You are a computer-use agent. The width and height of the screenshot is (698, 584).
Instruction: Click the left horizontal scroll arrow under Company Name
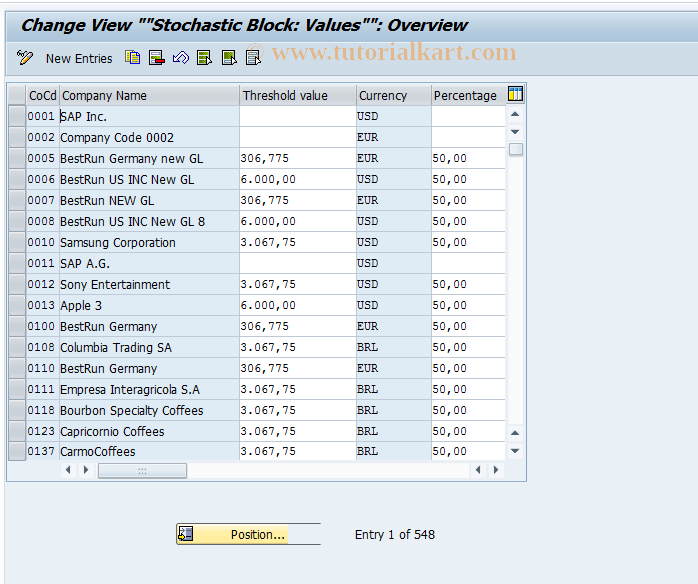pyautogui.click(x=68, y=470)
